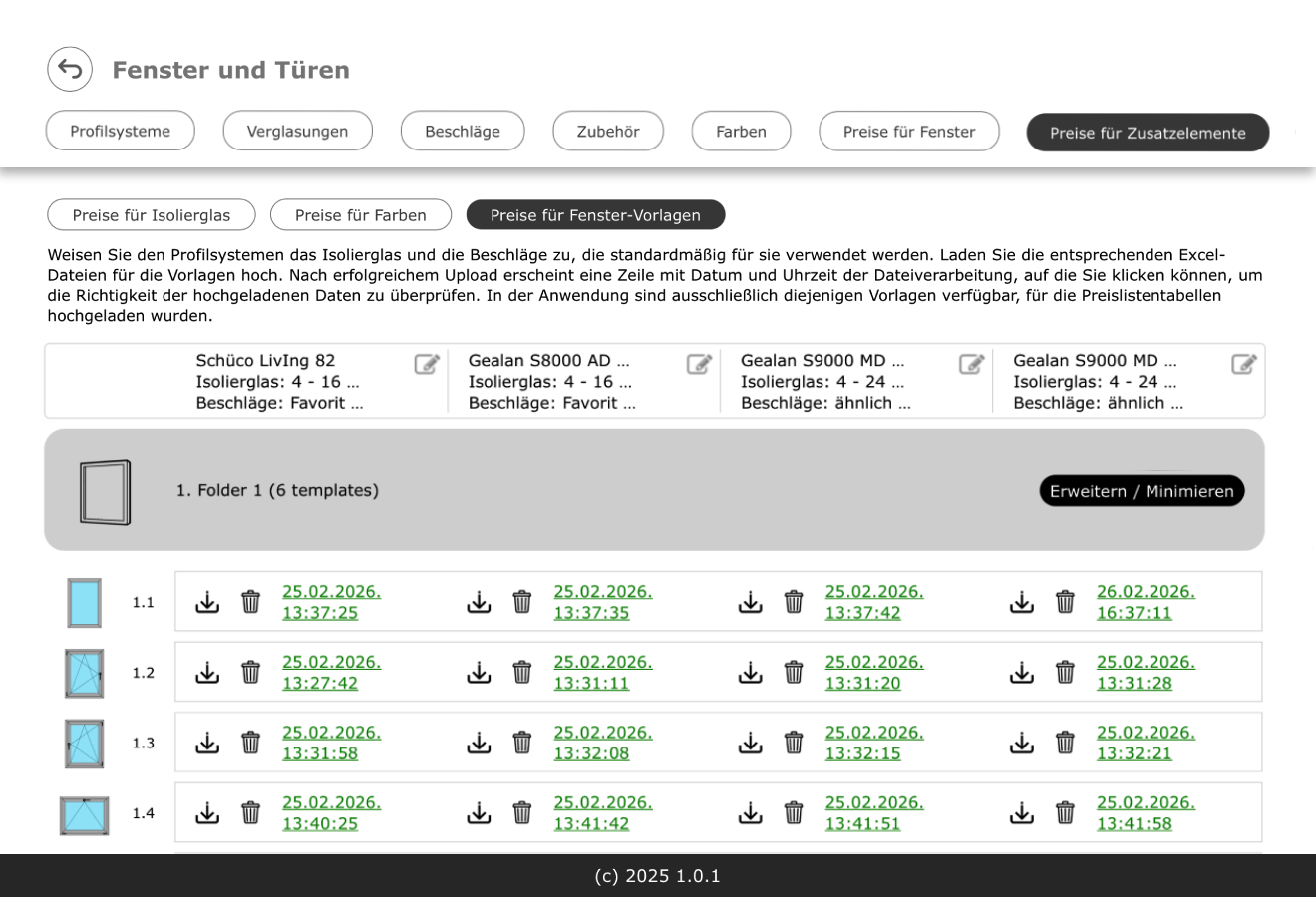The height and width of the screenshot is (897, 1316).
Task: Open the Verglasungen tab
Action: pos(297,131)
